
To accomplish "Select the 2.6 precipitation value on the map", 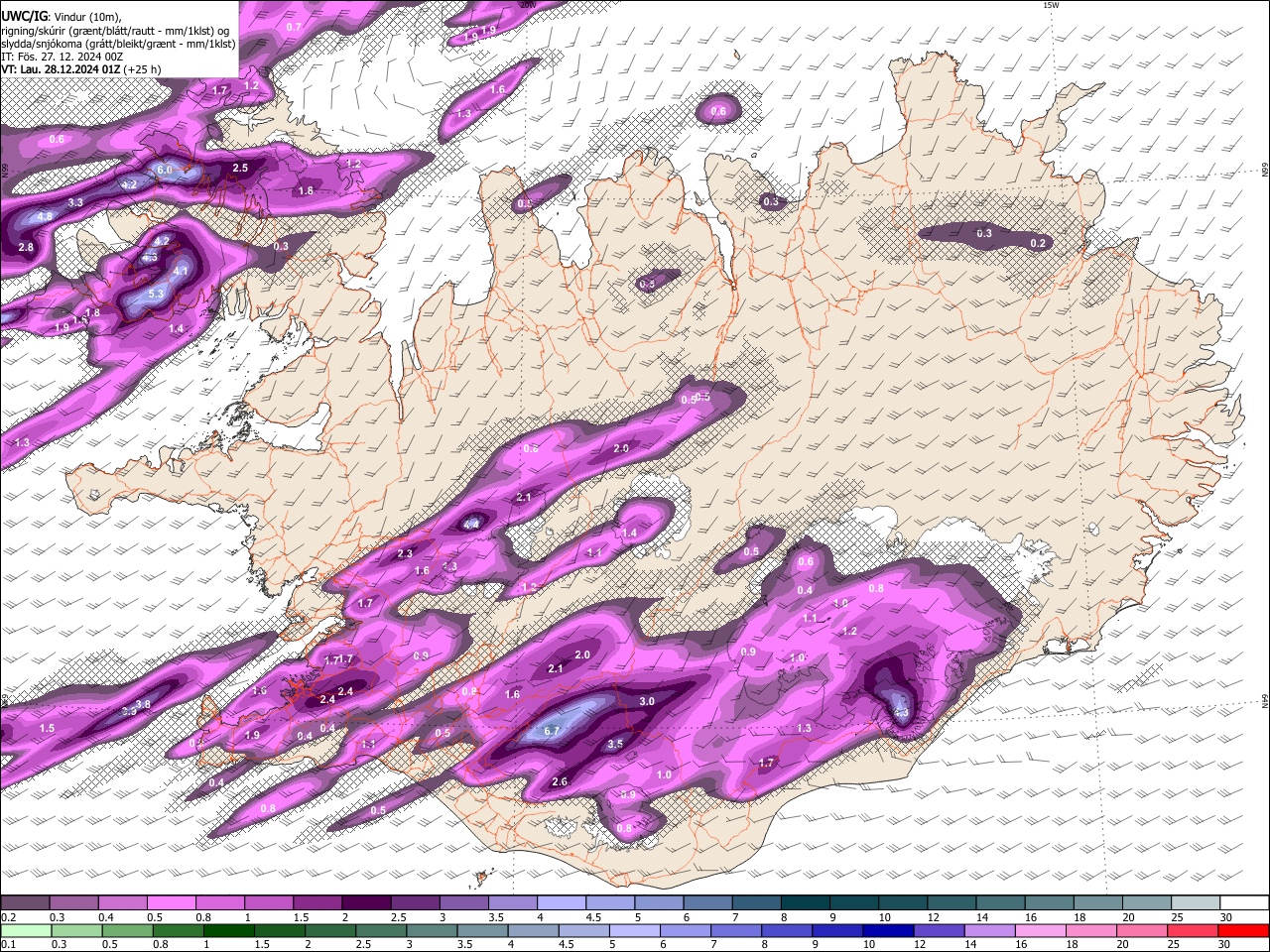I will (x=560, y=781).
